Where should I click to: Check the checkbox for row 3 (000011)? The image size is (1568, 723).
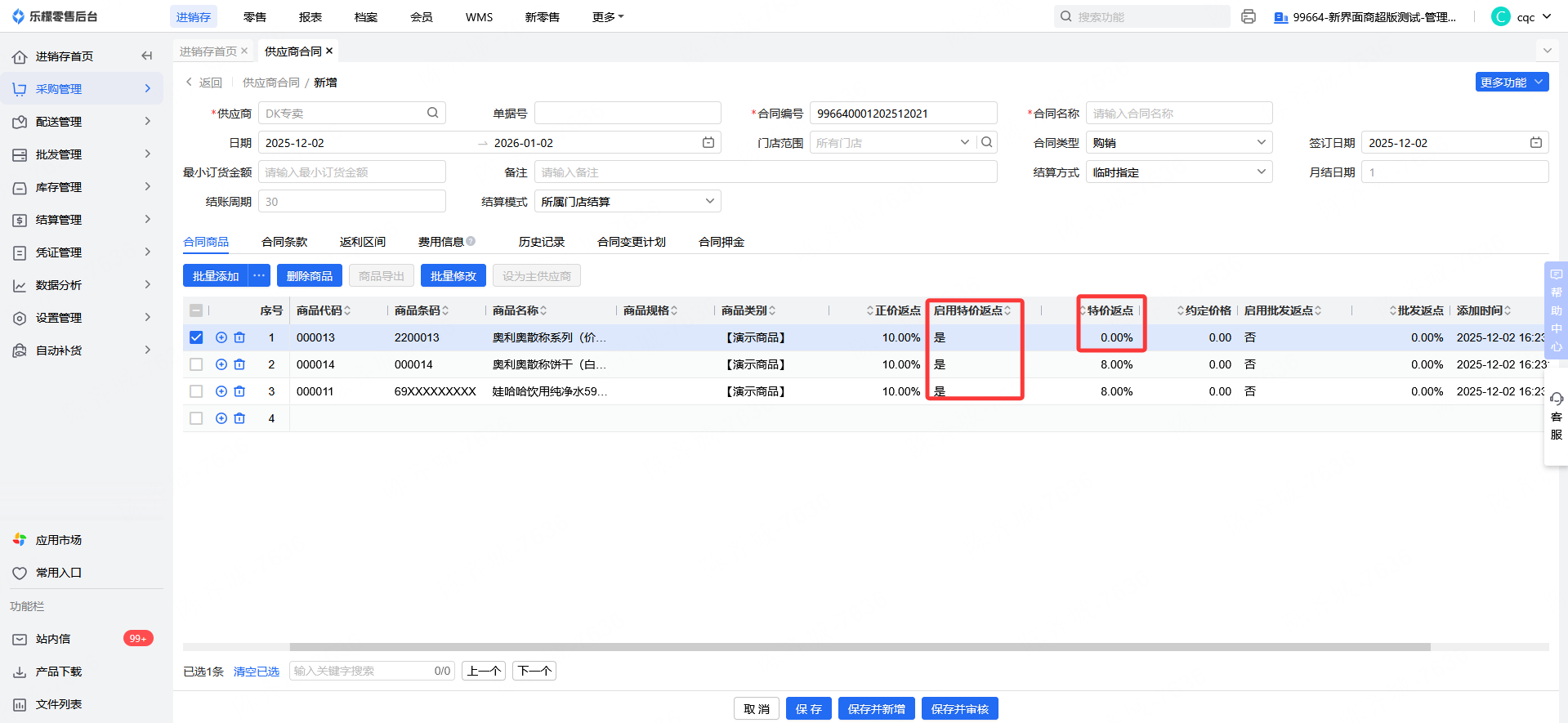(x=196, y=391)
